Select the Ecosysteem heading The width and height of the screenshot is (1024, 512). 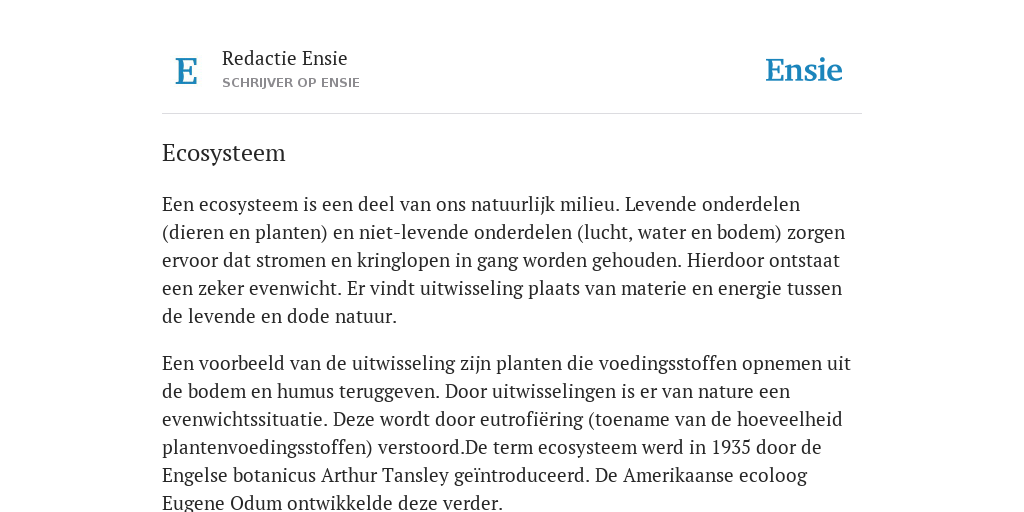point(223,153)
